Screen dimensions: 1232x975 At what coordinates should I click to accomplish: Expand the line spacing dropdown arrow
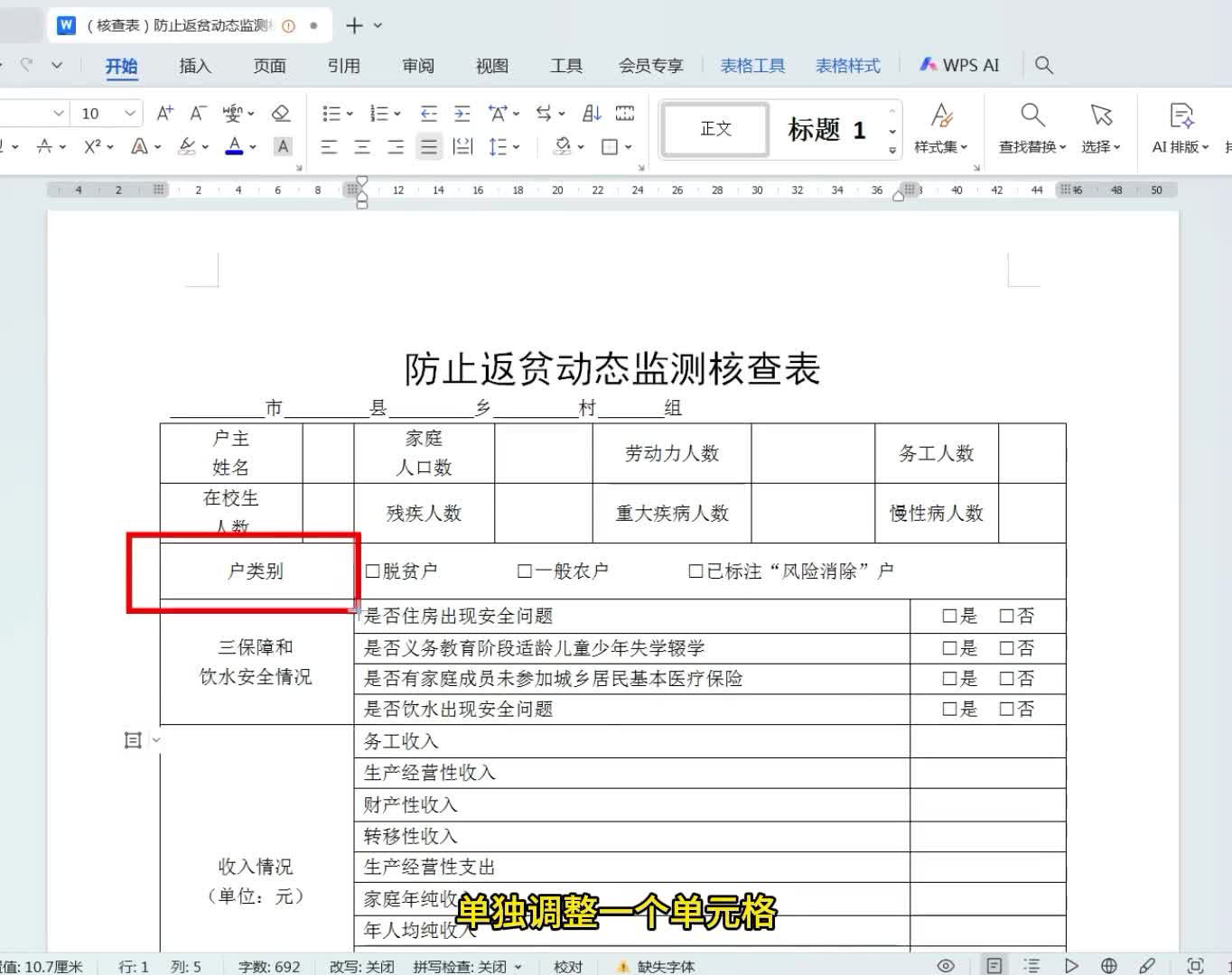(517, 146)
